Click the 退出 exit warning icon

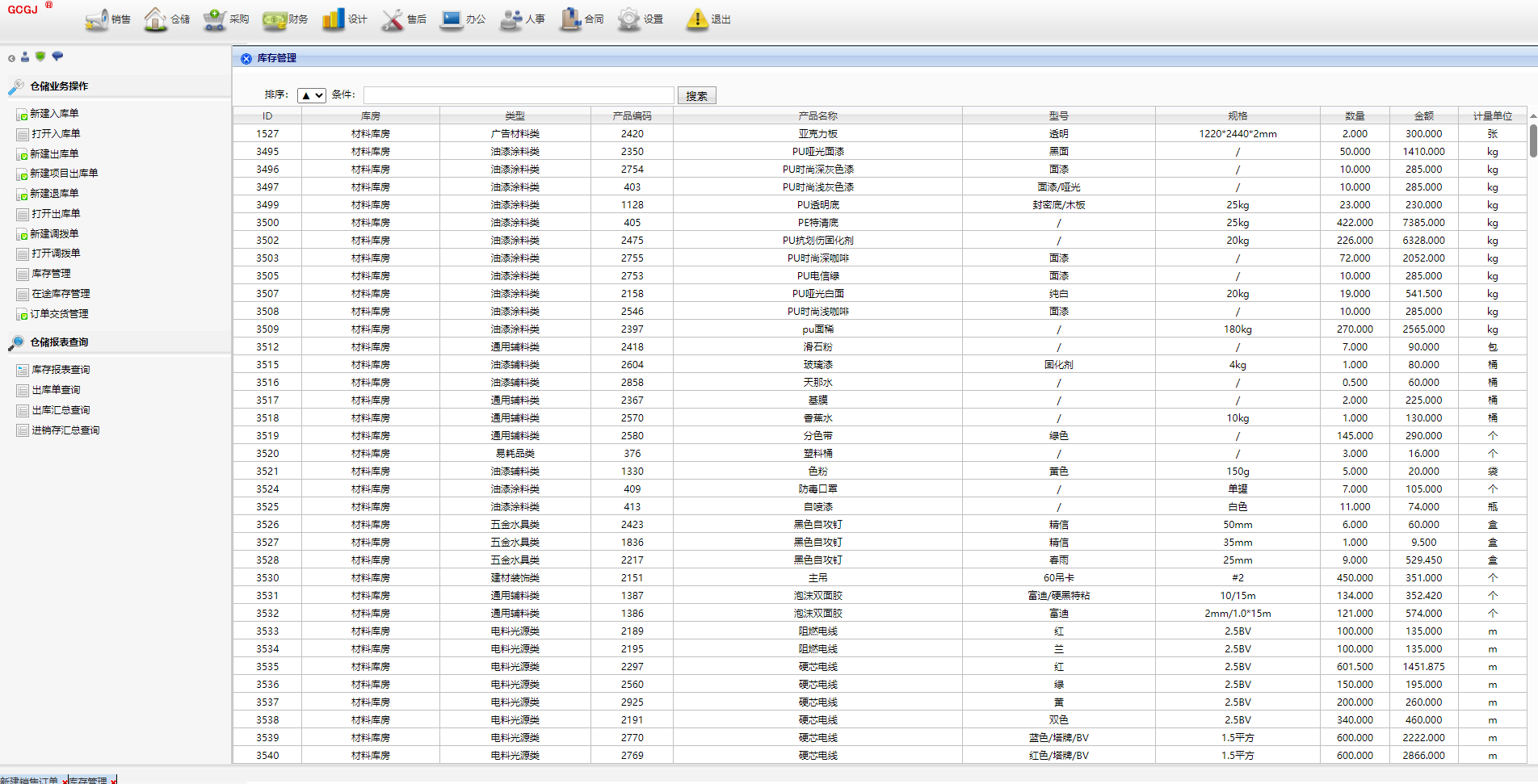click(696, 19)
